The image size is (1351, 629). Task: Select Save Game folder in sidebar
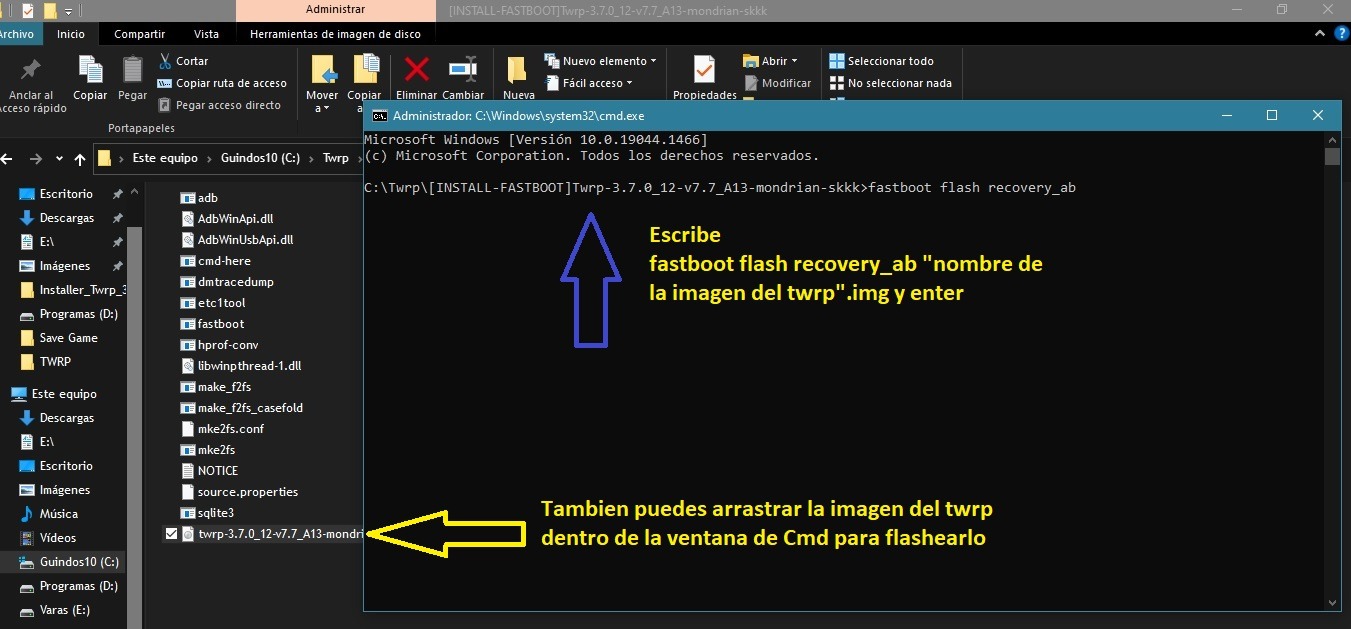(x=60, y=338)
